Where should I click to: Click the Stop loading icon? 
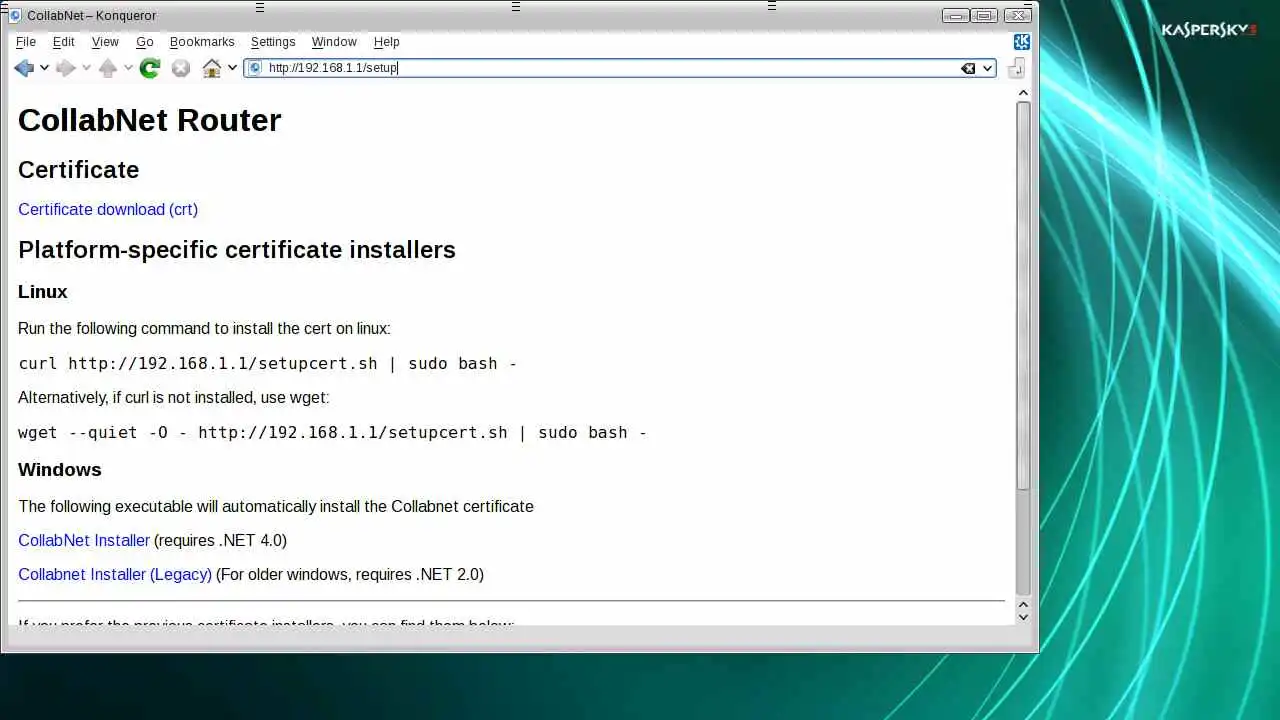coord(181,68)
